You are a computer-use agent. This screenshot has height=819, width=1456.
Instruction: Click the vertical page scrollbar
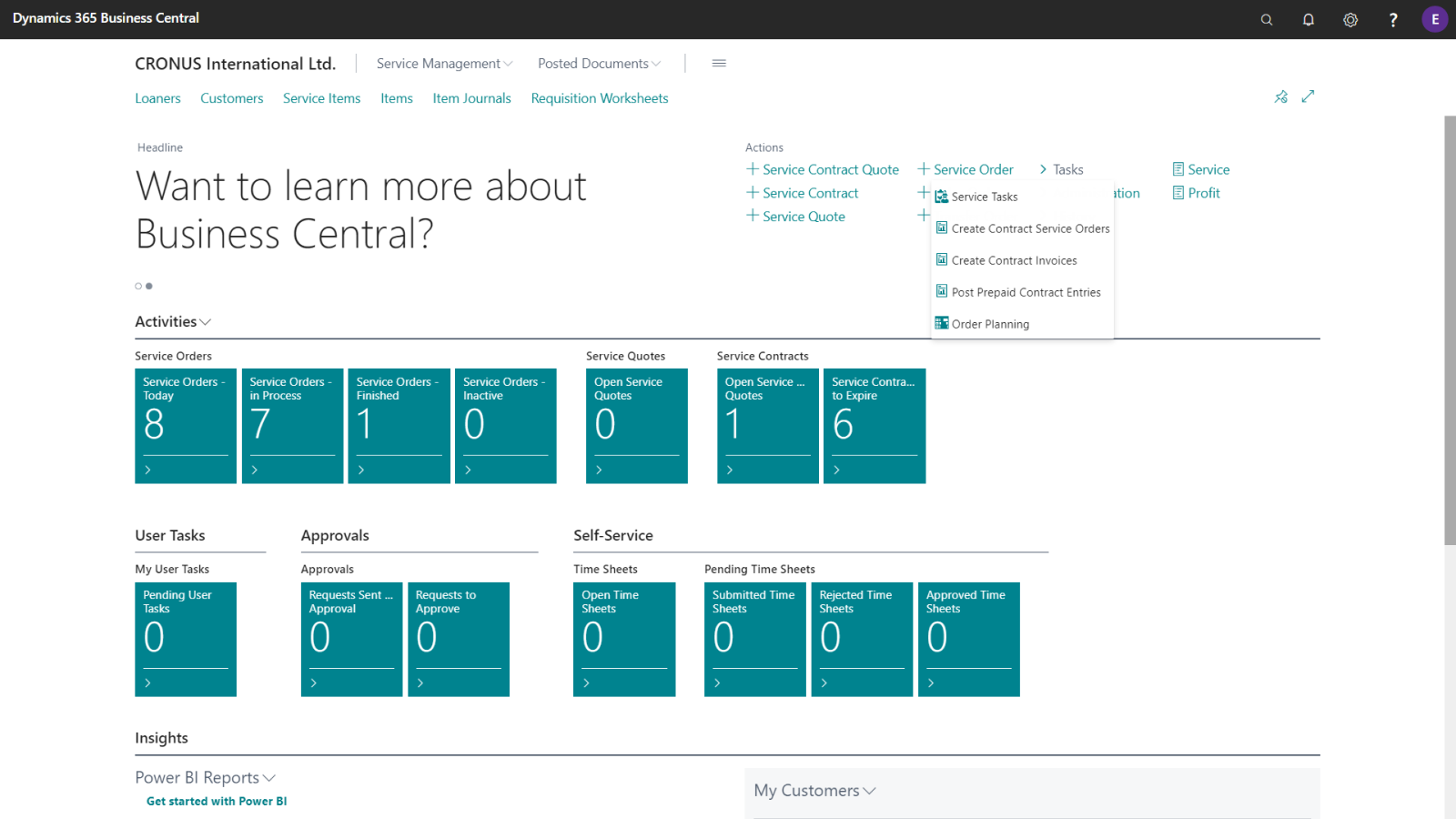tap(1450, 328)
